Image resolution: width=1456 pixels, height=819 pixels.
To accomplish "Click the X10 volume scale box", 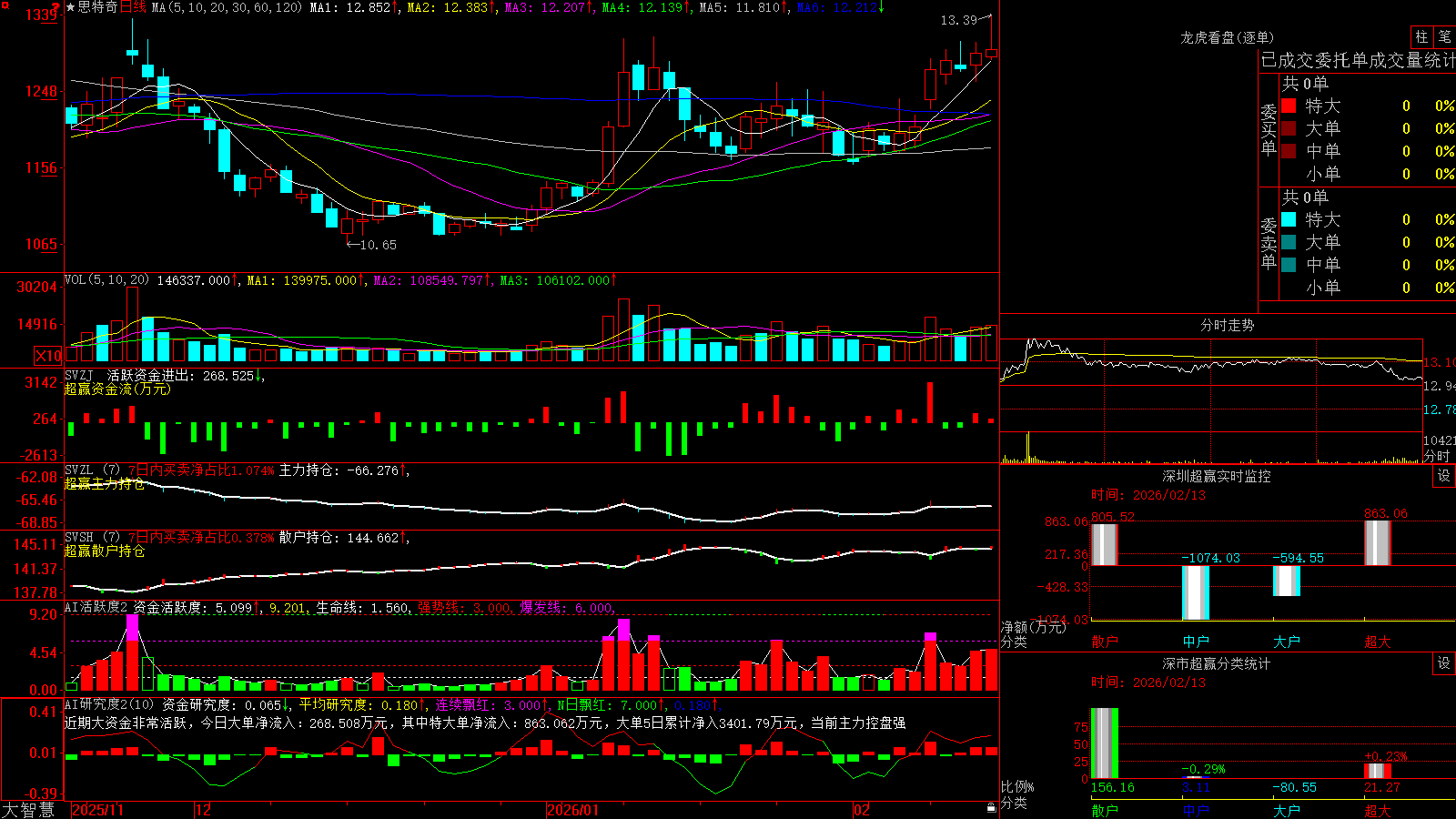I will 48,356.
